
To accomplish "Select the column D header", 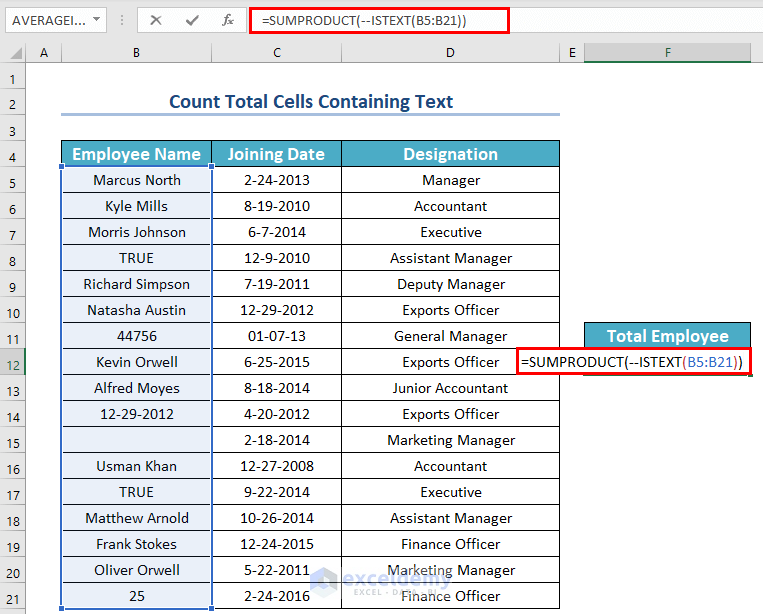I will click(450, 53).
